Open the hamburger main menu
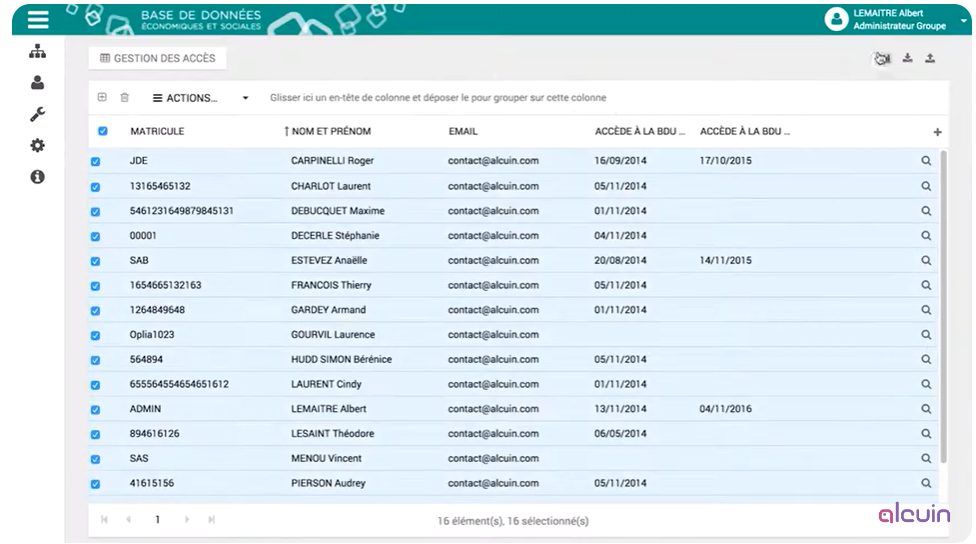The height and width of the screenshot is (544, 976). [38, 19]
